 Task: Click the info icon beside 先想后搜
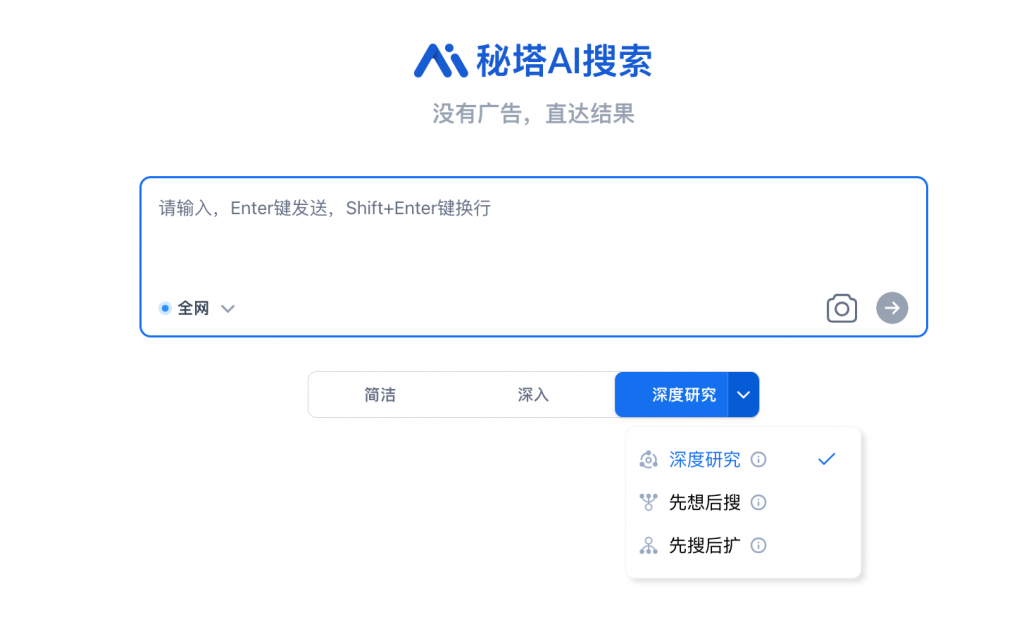pyautogui.click(x=758, y=502)
